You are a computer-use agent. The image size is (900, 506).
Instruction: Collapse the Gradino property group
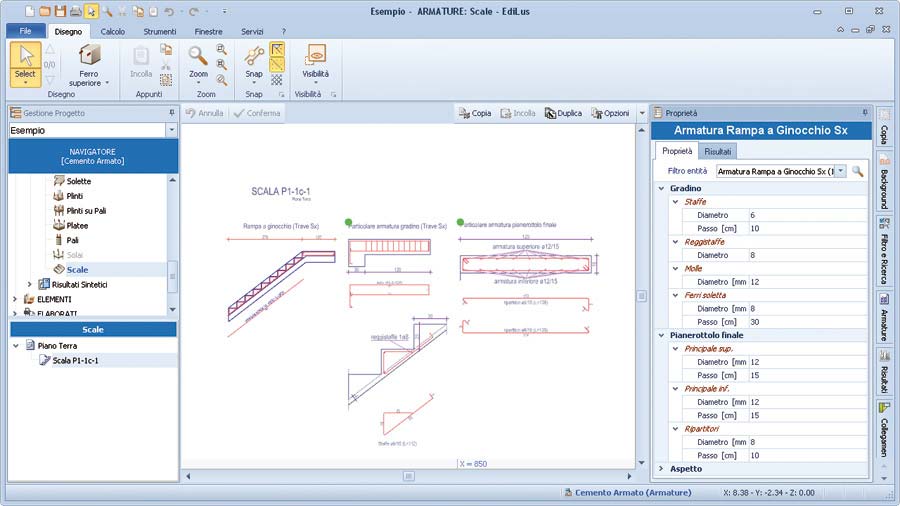661,188
